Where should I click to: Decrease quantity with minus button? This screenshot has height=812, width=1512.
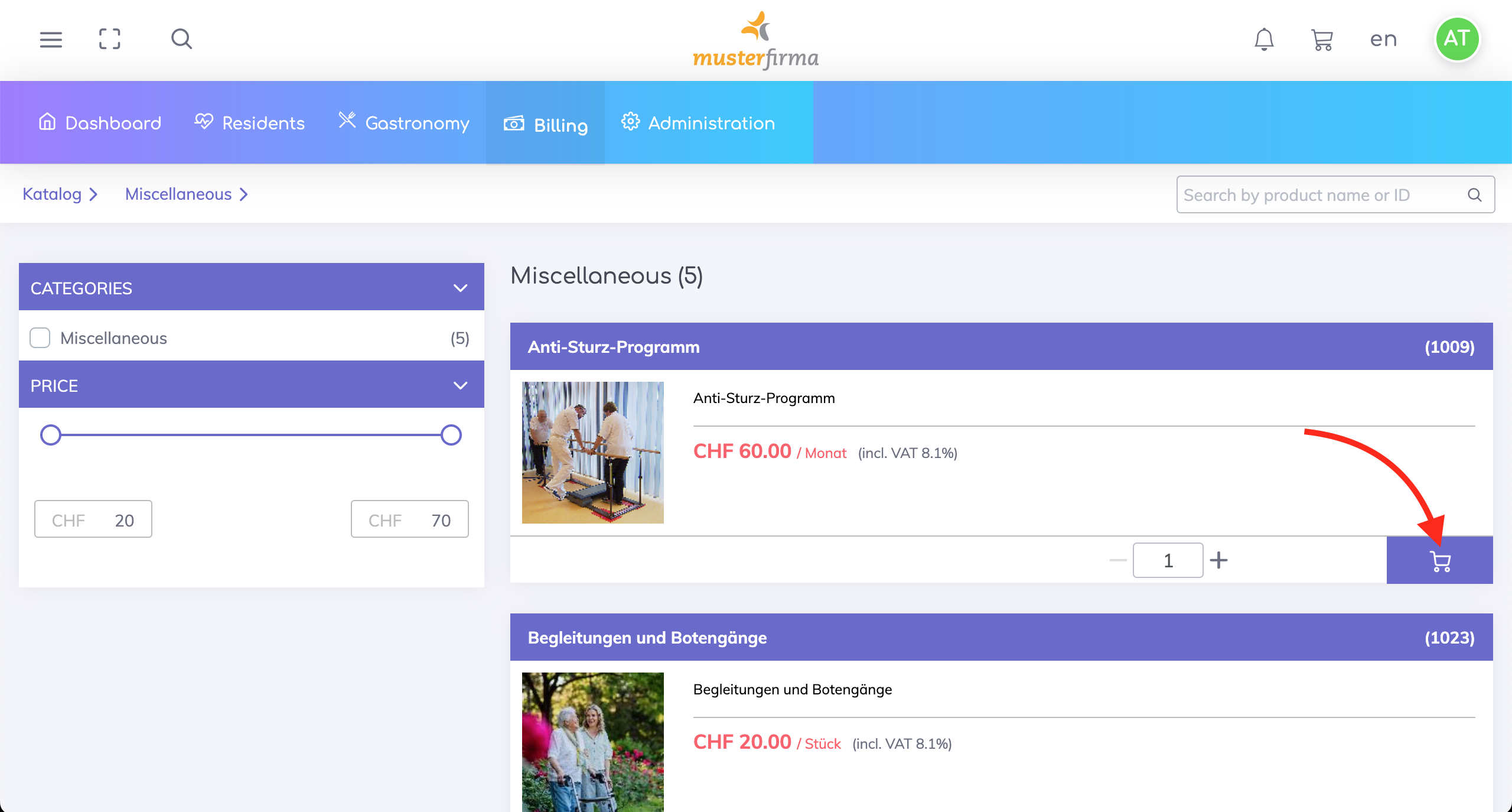[x=1118, y=560]
